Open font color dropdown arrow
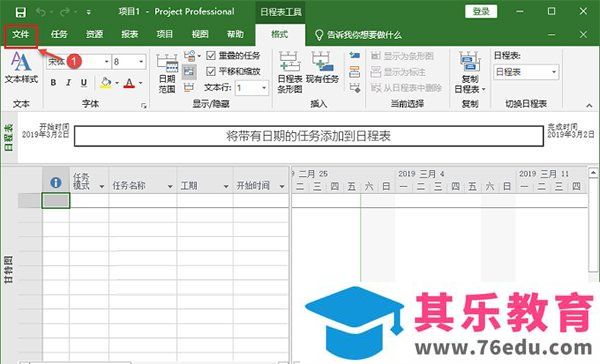This screenshot has width=600, height=364. pyautogui.click(x=140, y=83)
